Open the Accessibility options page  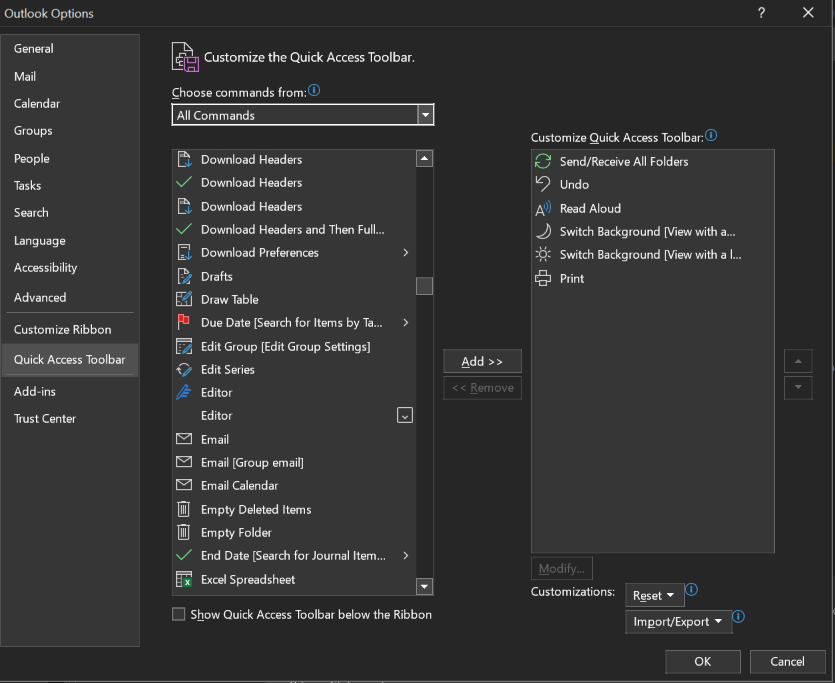pyautogui.click(x=45, y=267)
